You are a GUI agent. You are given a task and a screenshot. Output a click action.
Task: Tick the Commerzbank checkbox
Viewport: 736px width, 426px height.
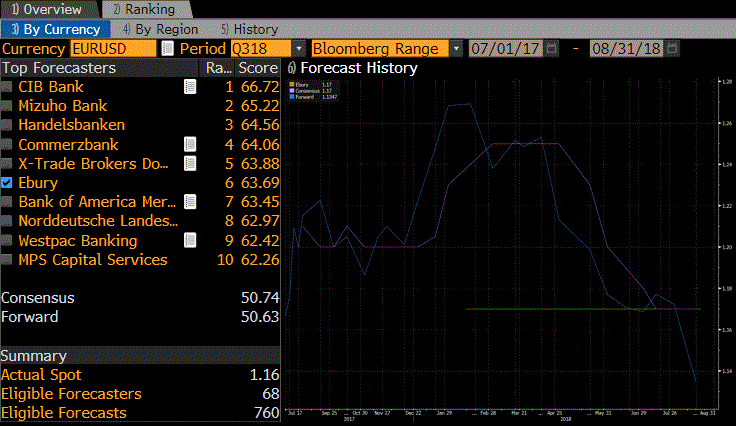click(x=7, y=145)
